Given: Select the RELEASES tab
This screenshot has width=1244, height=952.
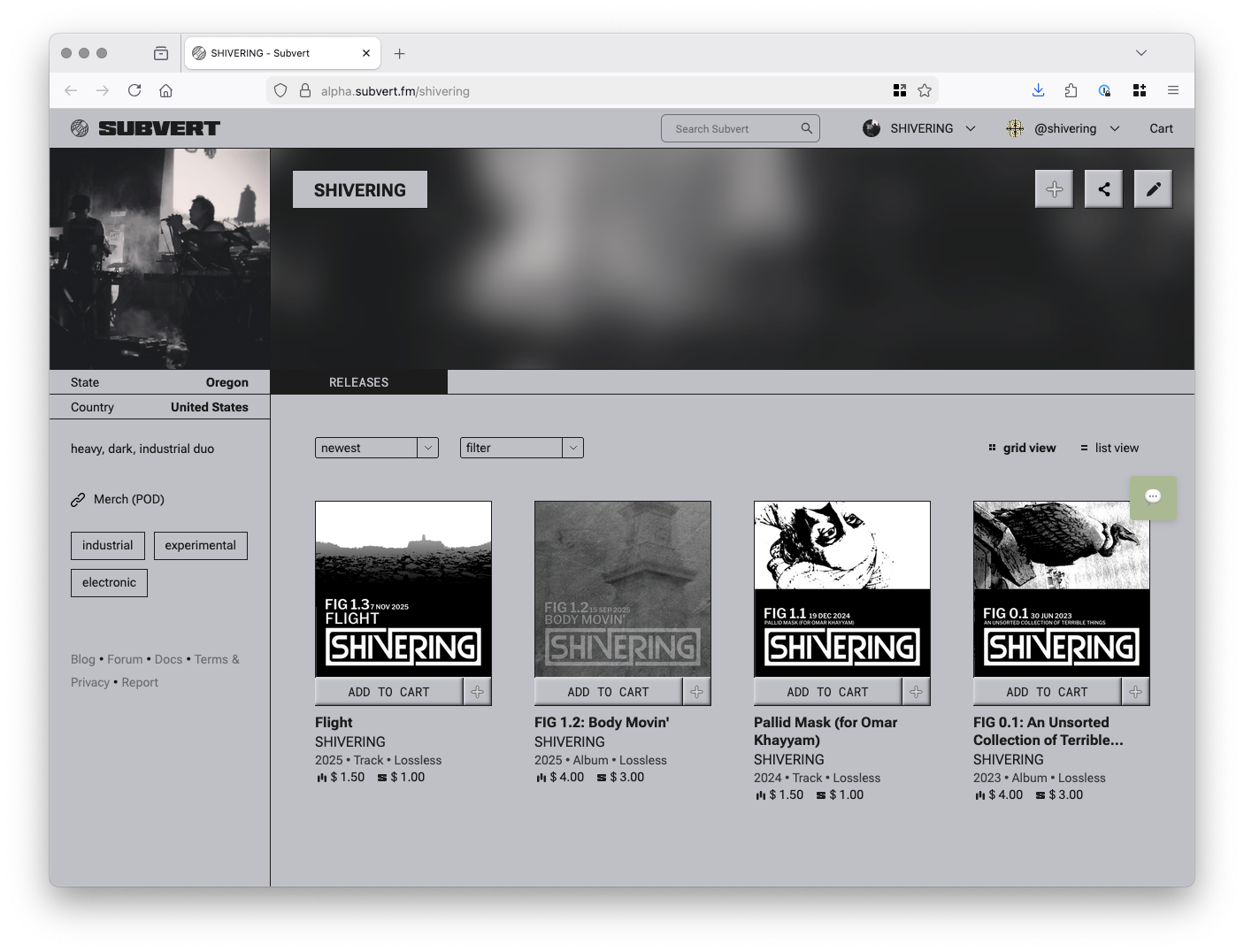Looking at the screenshot, I should pyautogui.click(x=358, y=382).
